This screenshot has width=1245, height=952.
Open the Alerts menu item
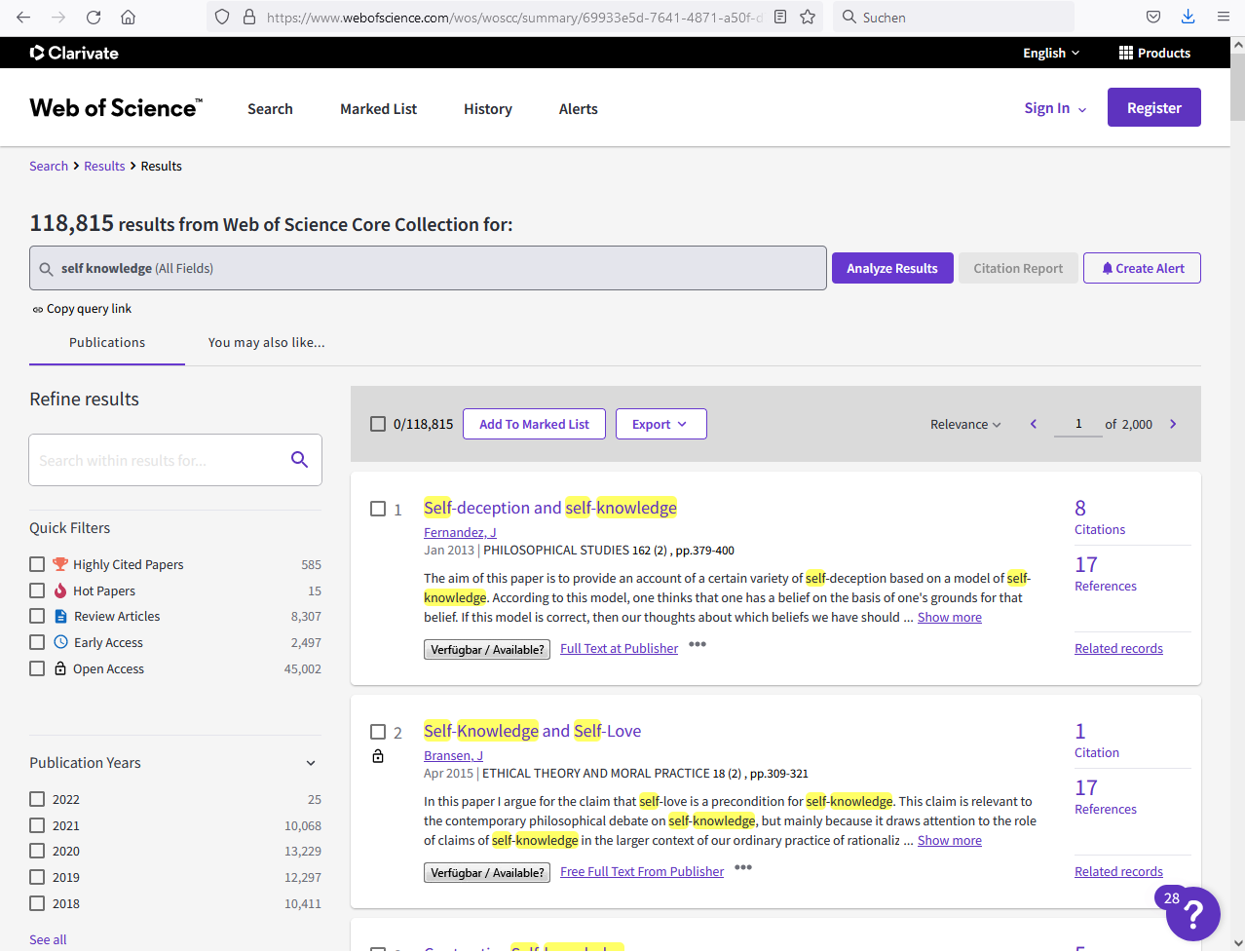[579, 109]
